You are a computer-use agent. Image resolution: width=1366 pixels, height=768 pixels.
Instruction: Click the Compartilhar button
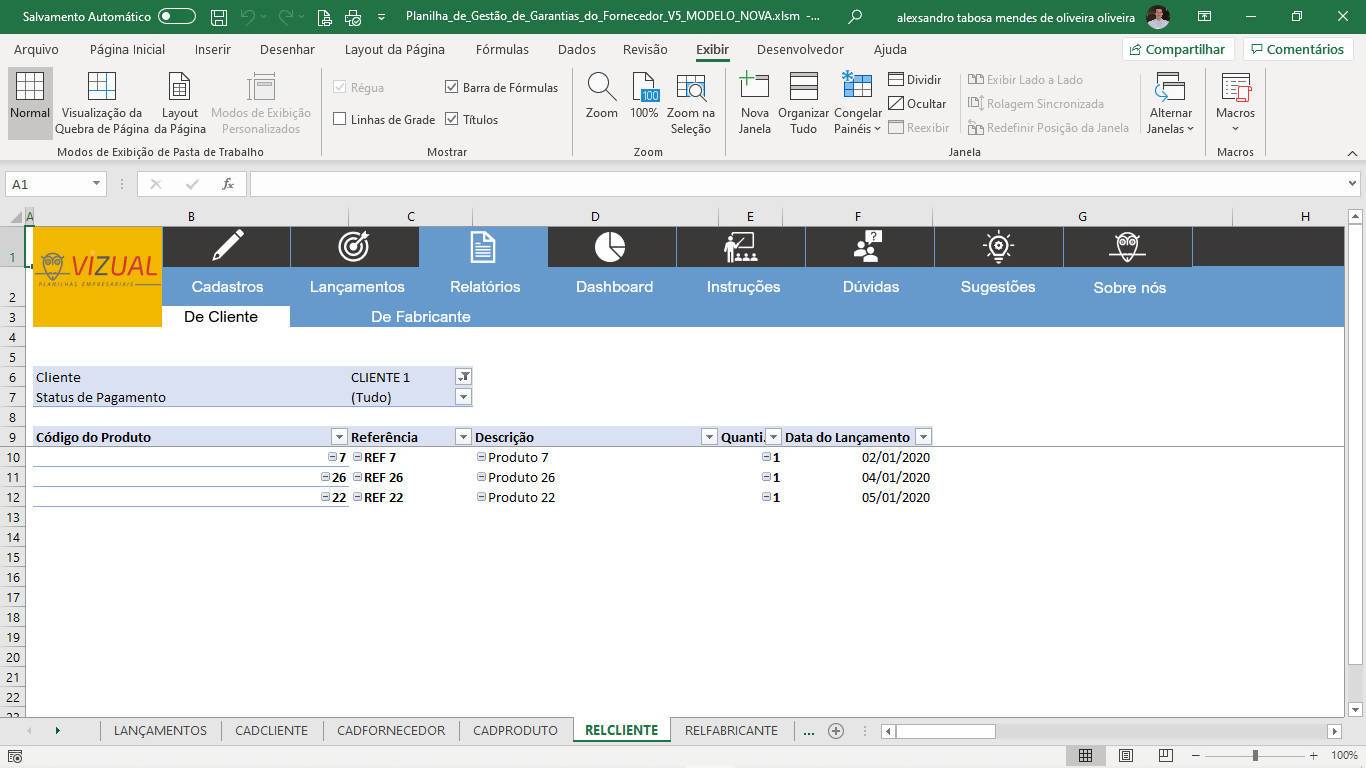click(1176, 49)
